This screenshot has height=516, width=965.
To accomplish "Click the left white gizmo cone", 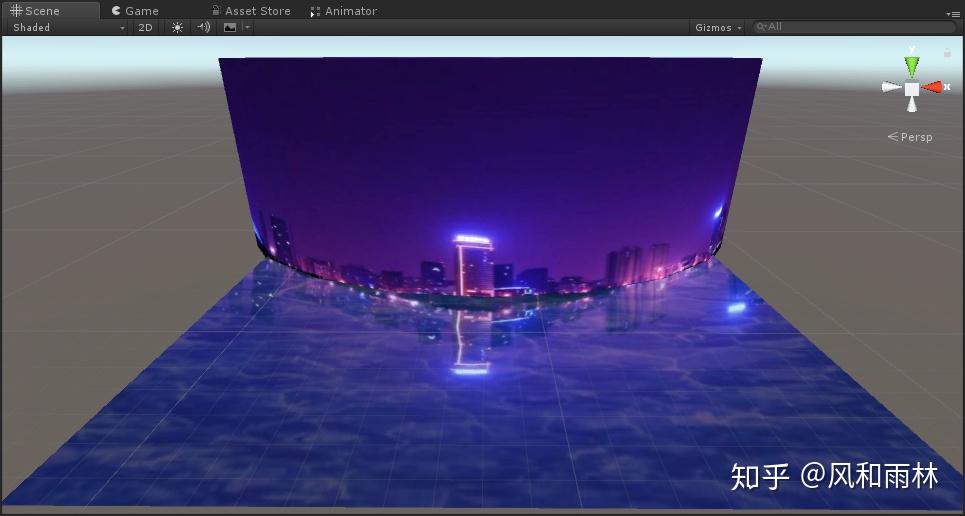I will tap(892, 87).
